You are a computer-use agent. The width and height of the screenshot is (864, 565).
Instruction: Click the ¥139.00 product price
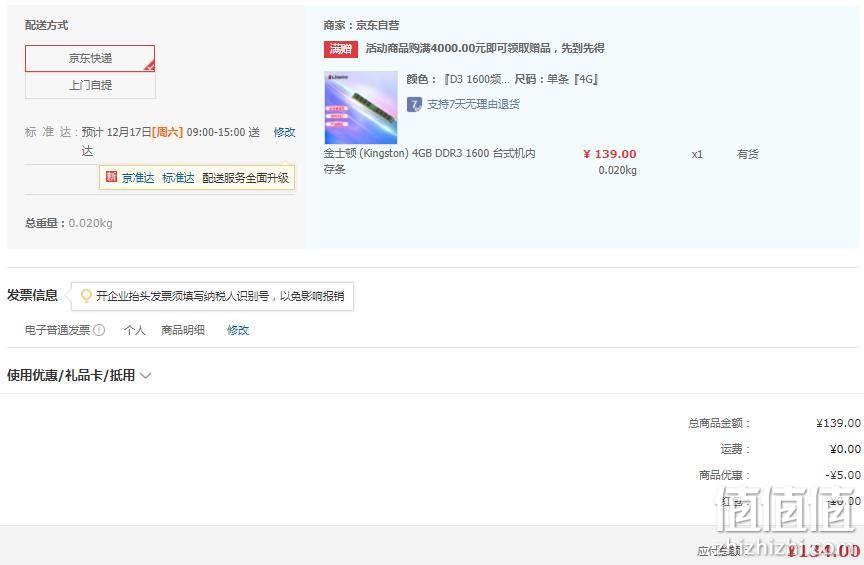609,154
